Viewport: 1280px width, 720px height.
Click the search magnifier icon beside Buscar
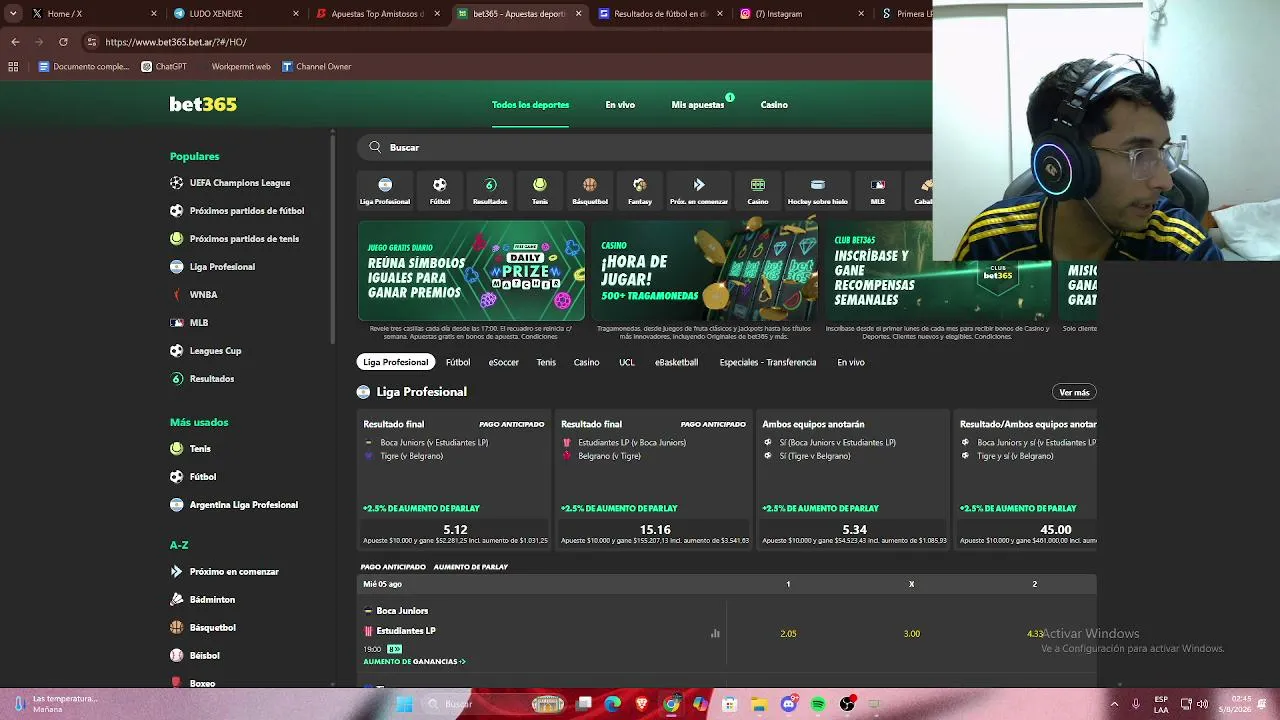375,147
